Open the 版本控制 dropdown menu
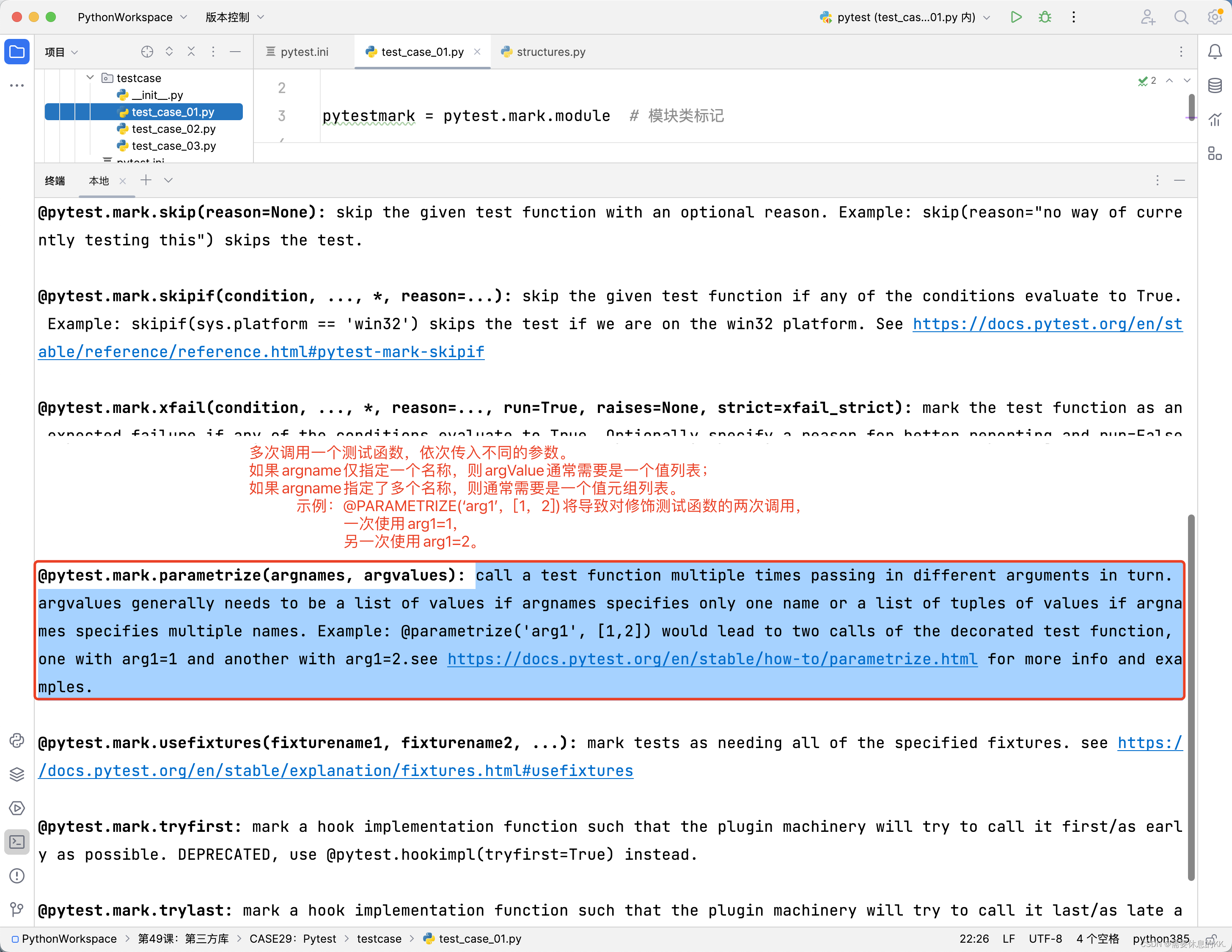This screenshot has height=952, width=1232. (x=235, y=17)
